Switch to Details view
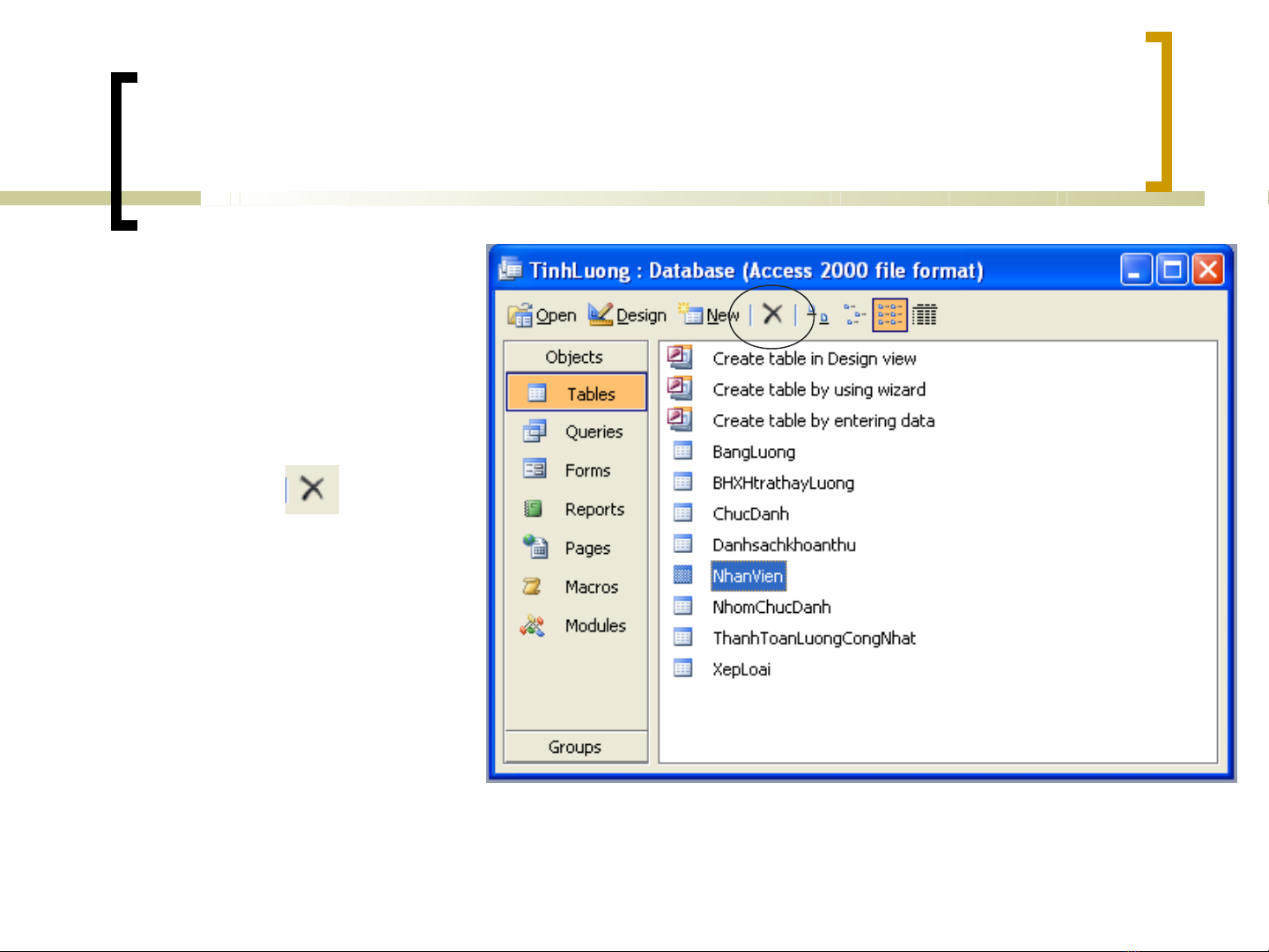Image resolution: width=1269 pixels, height=952 pixels. point(925,315)
